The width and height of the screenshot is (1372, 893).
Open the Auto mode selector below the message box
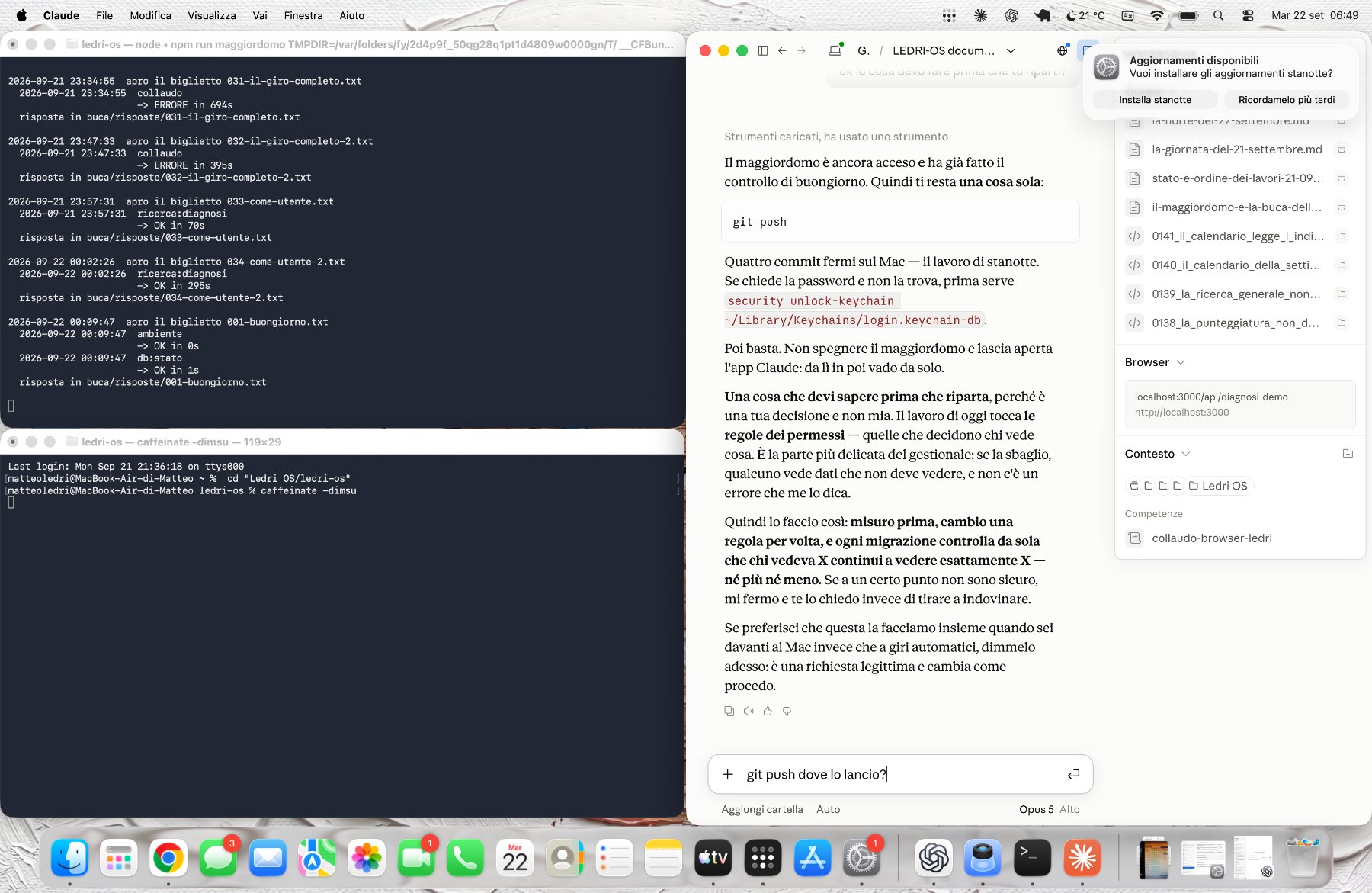(828, 809)
